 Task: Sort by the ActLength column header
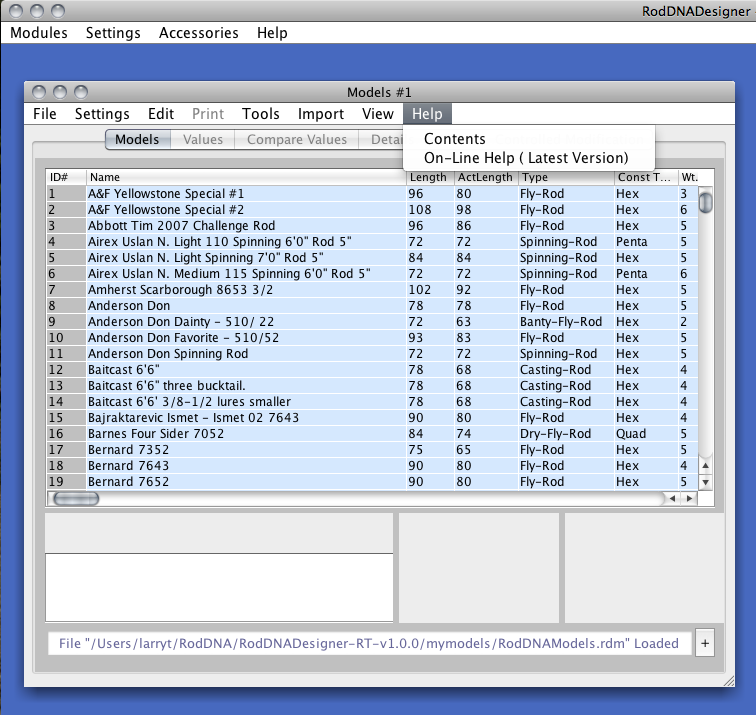[x=486, y=177]
